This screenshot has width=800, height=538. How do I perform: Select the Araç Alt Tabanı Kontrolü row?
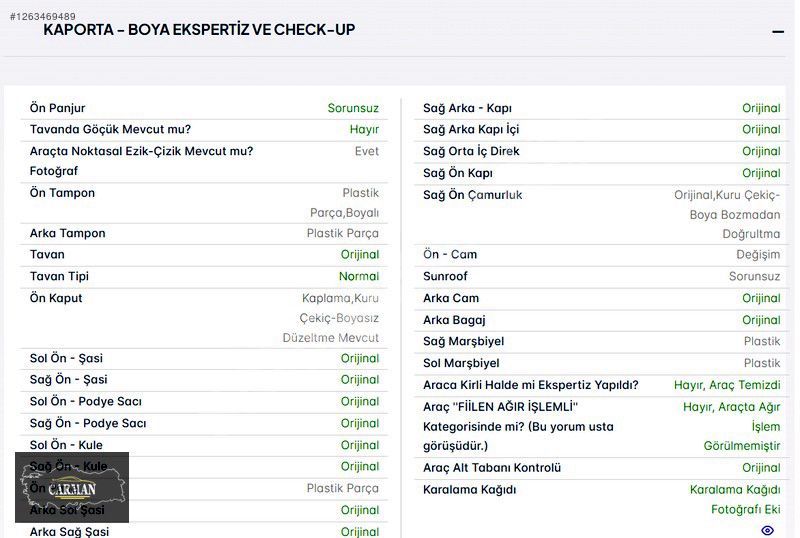point(492,467)
